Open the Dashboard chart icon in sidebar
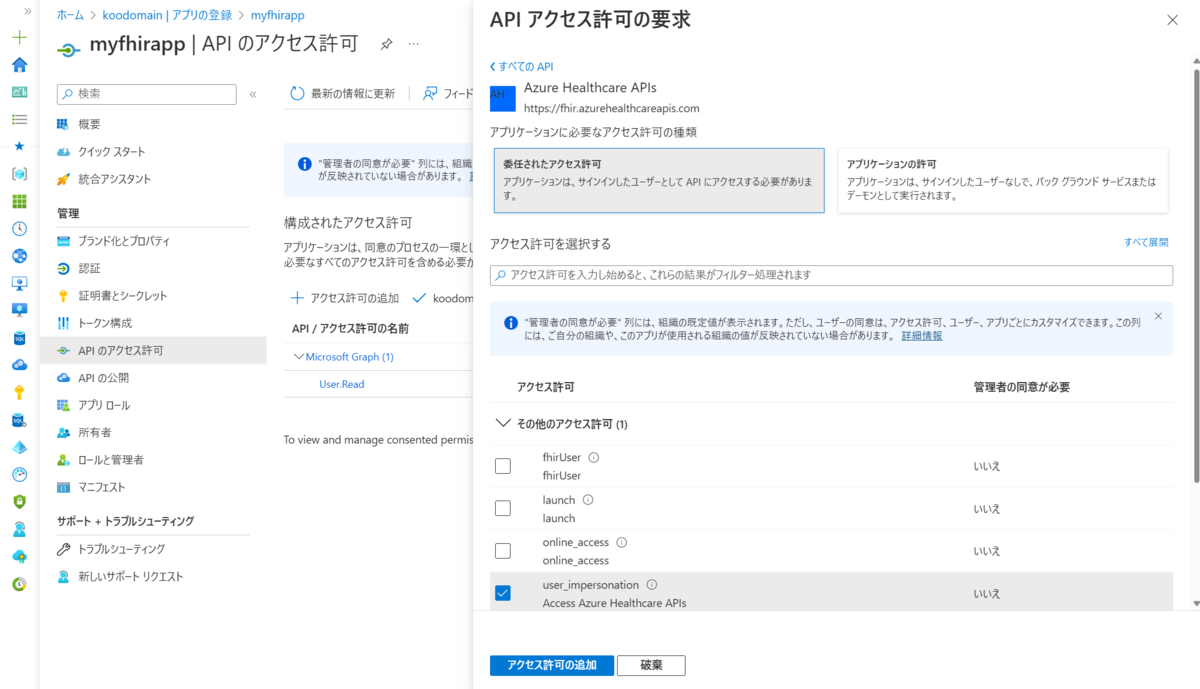The image size is (1200, 689). point(19,92)
